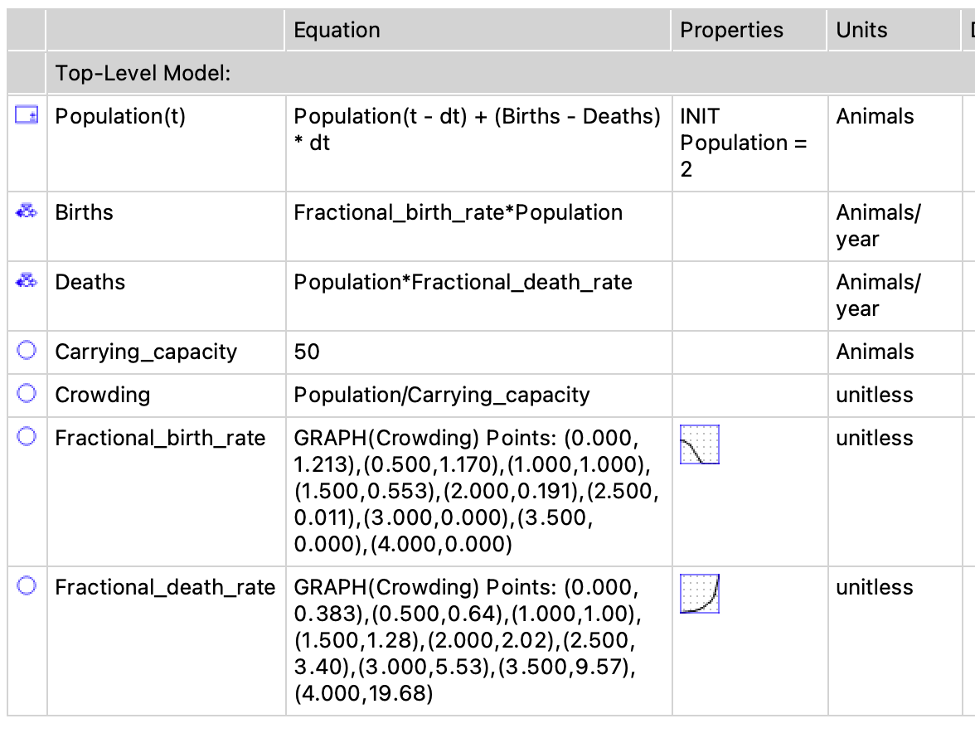Viewport: 977px width, 733px height.
Task: Click the flow icon beside Deaths
Action: [x=26, y=281]
